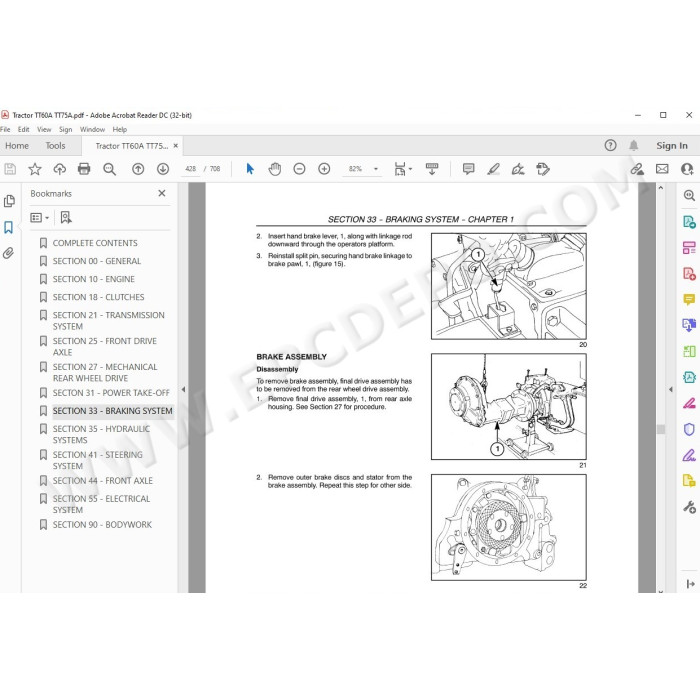Print the document with the printer icon

point(84,169)
